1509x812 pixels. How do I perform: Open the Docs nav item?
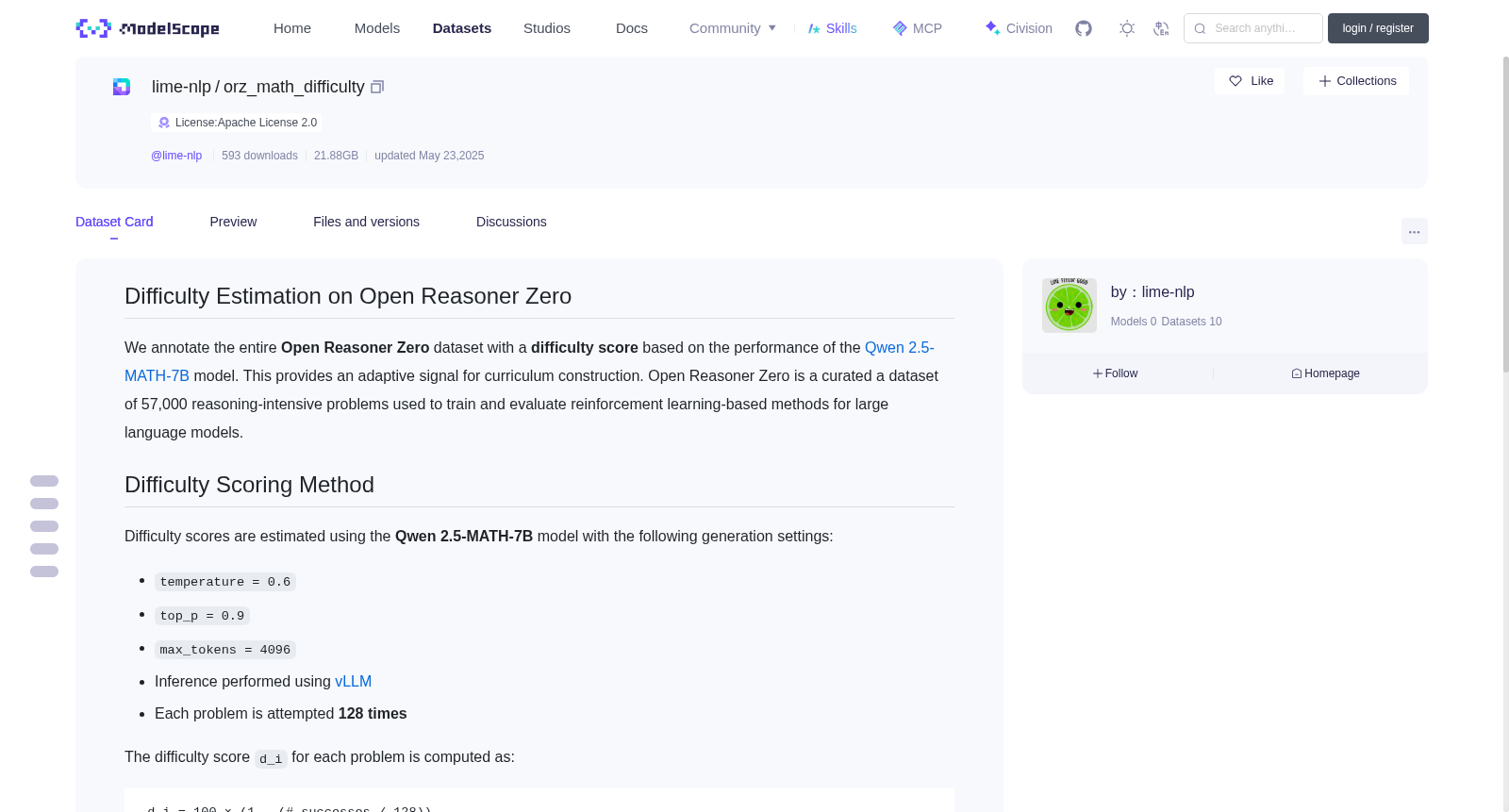pos(632,28)
